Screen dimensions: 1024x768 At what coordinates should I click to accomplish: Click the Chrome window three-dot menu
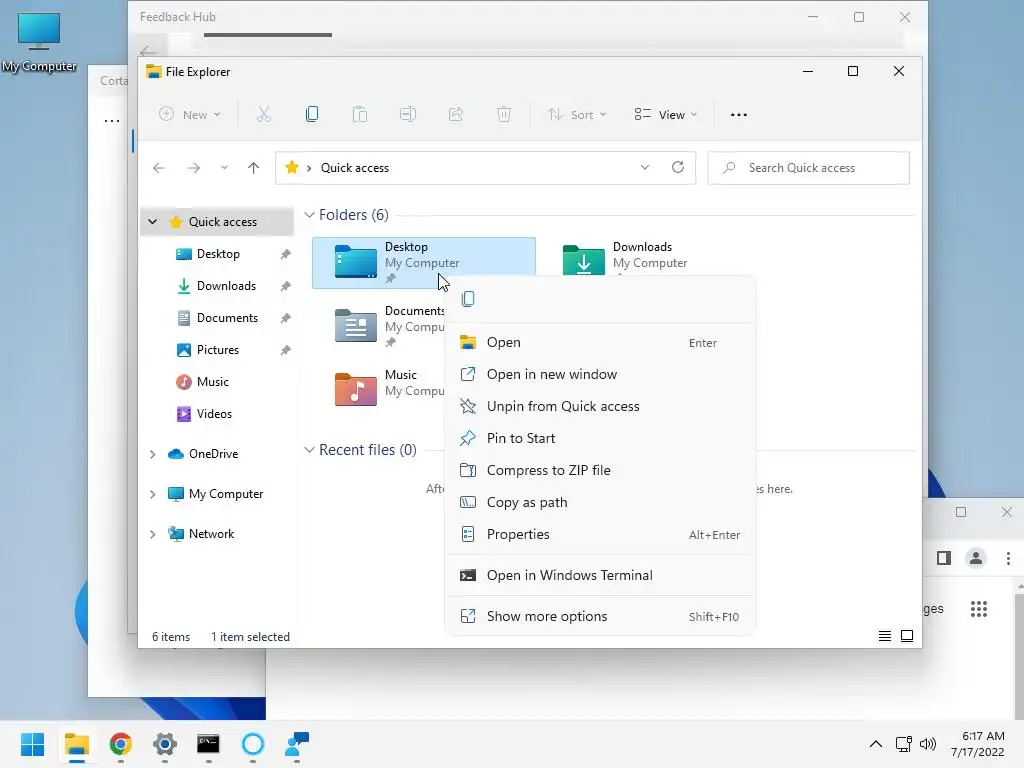(x=1008, y=558)
